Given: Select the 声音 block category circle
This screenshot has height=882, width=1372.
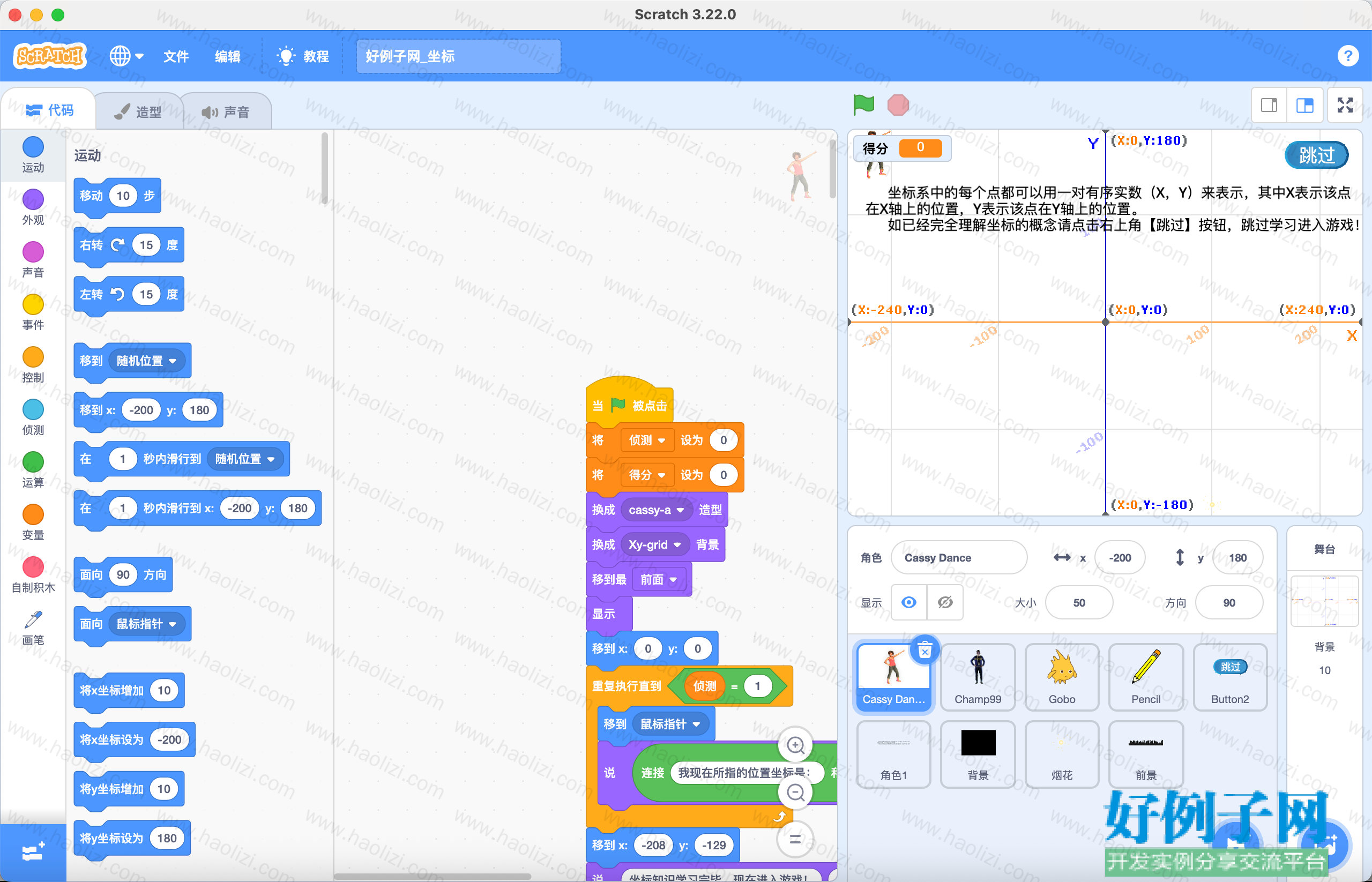Looking at the screenshot, I should [x=33, y=252].
